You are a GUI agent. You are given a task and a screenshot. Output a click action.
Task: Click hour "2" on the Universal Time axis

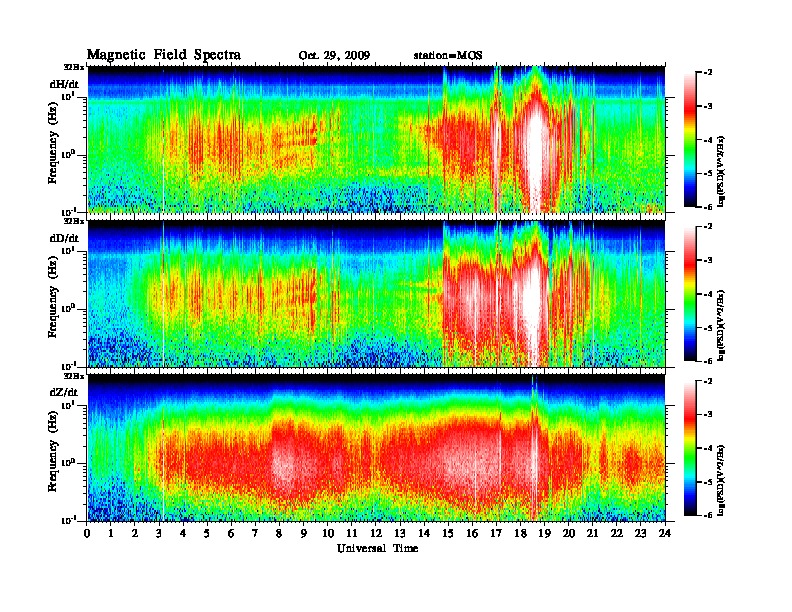(x=135, y=534)
